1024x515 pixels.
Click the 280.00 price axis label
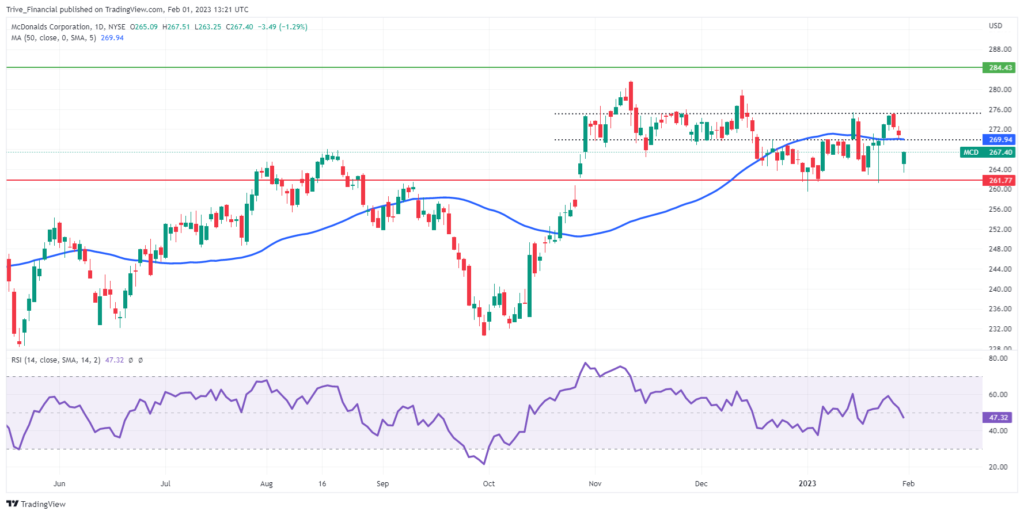[x=1001, y=89]
